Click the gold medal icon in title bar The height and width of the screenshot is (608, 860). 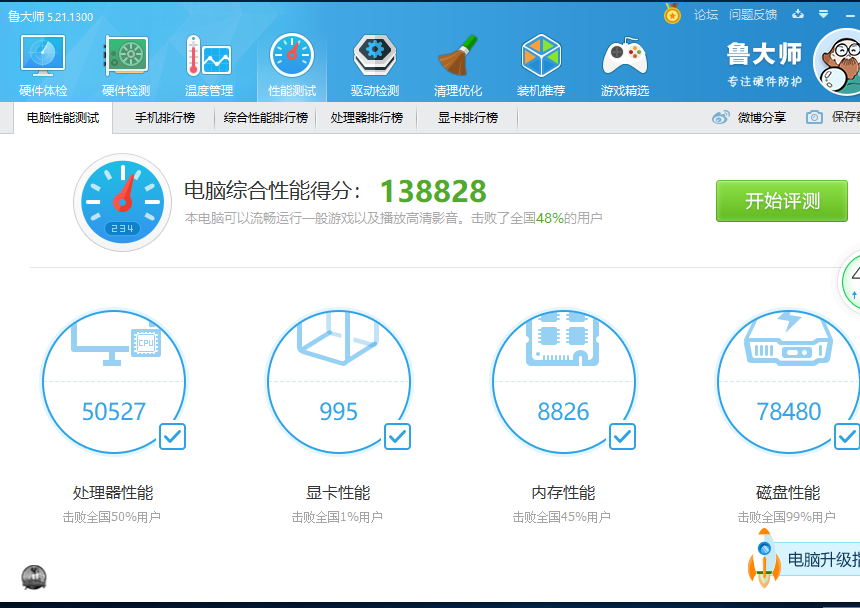672,14
